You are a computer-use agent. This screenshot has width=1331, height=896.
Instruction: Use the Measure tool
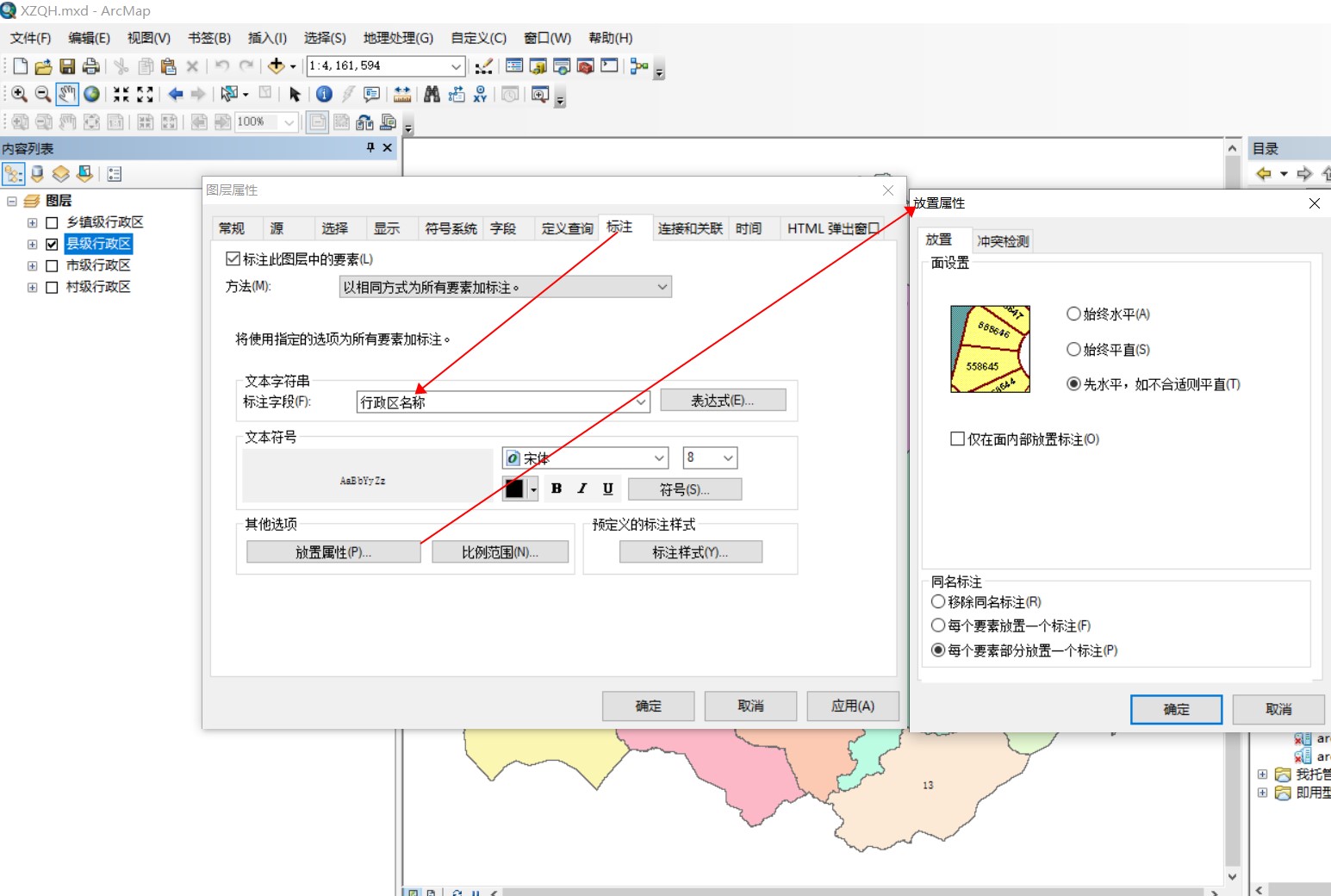tap(401, 94)
